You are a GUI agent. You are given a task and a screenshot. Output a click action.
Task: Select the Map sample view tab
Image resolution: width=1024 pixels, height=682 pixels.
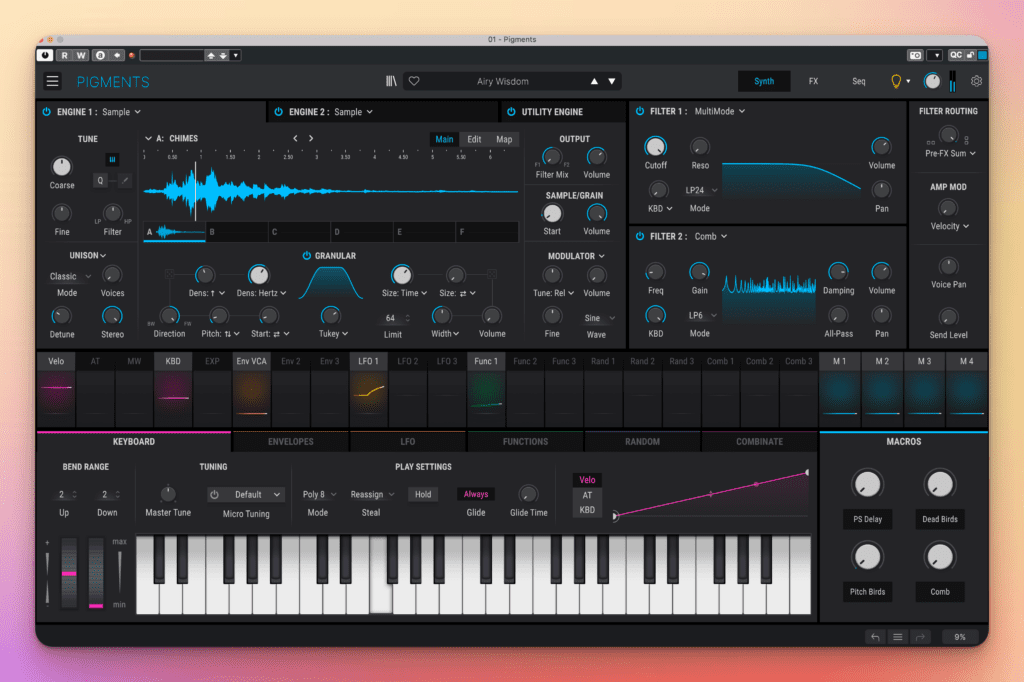pyautogui.click(x=504, y=139)
